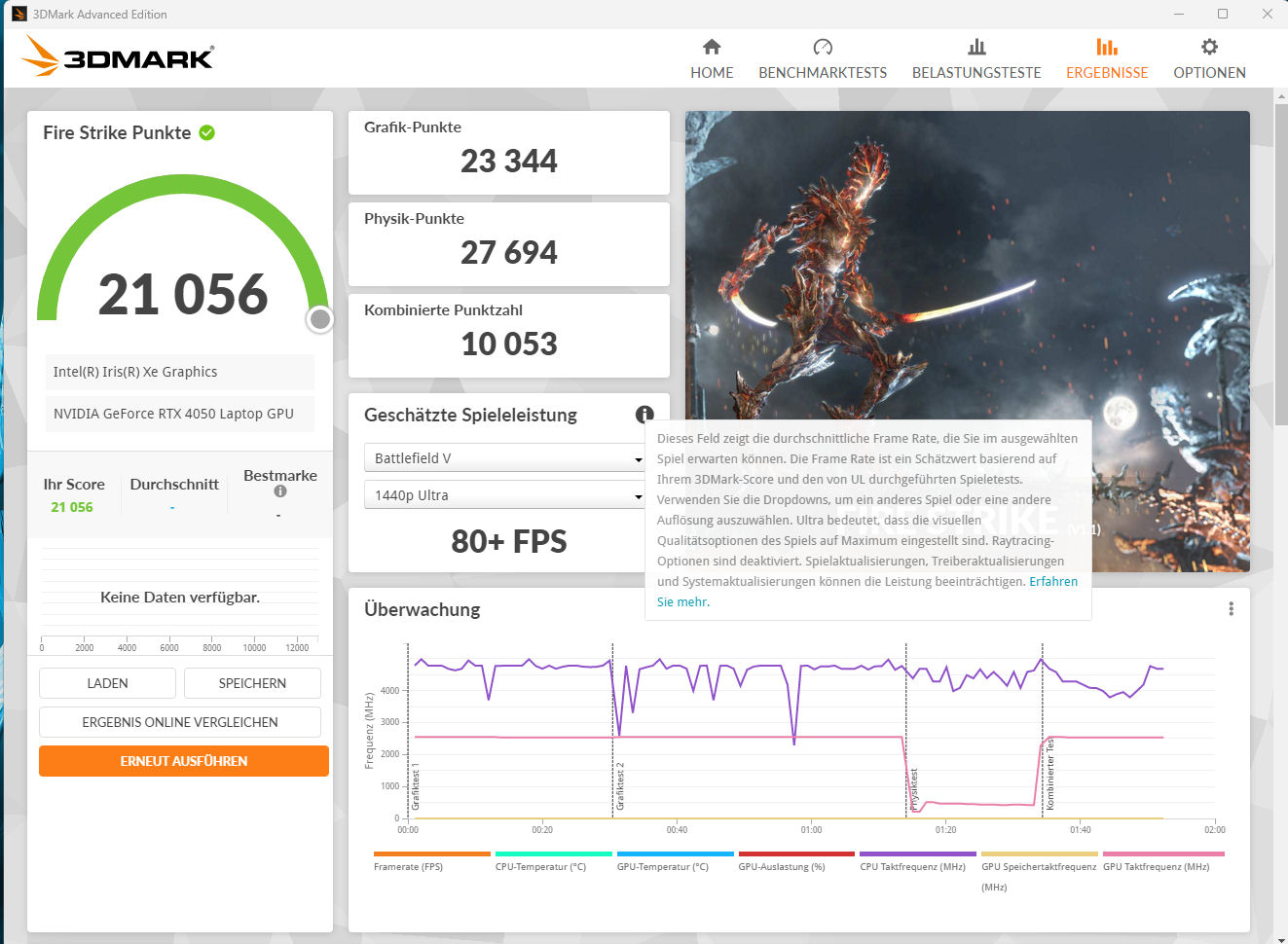Click the Physik-Punkte score 27 694
Image resolution: width=1288 pixels, height=944 pixels.
(508, 253)
